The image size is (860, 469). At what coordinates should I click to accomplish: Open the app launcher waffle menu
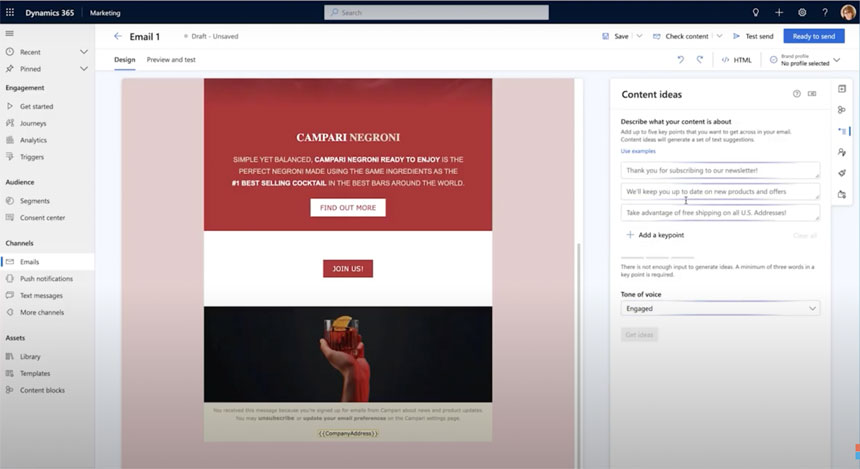(10, 12)
